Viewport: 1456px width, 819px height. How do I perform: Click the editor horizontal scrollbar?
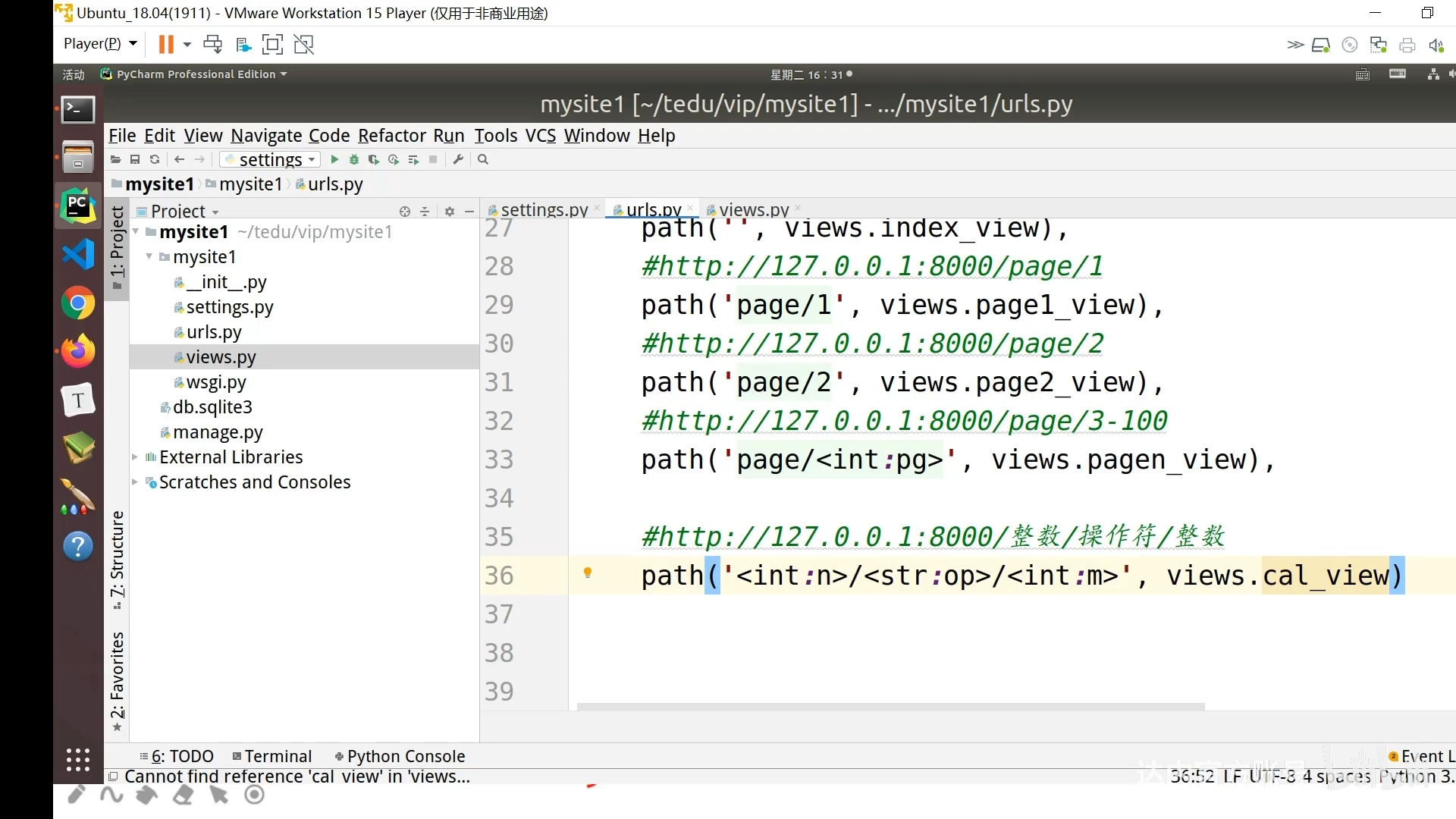point(890,707)
